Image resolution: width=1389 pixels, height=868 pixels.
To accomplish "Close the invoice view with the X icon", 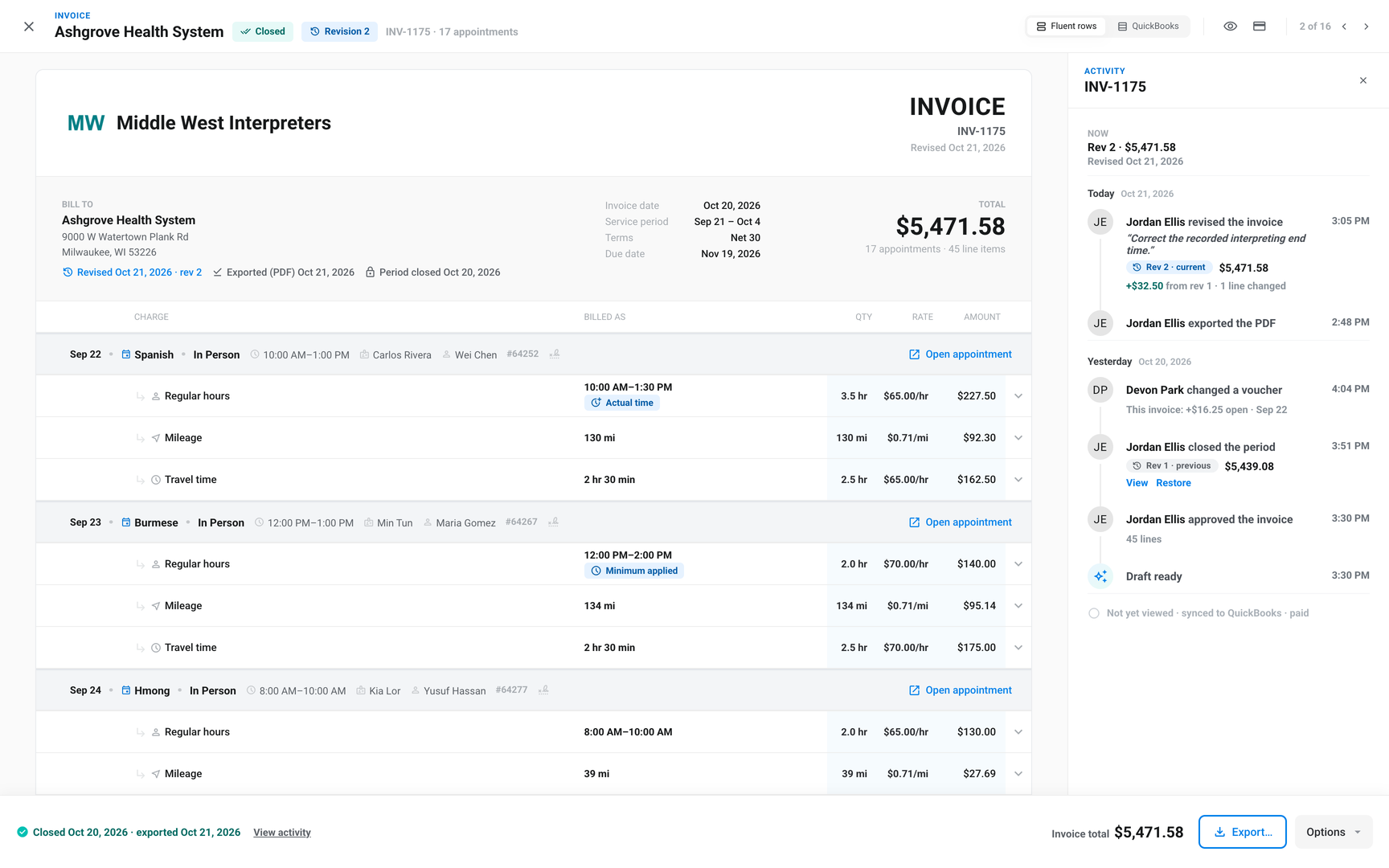I will tap(29, 27).
